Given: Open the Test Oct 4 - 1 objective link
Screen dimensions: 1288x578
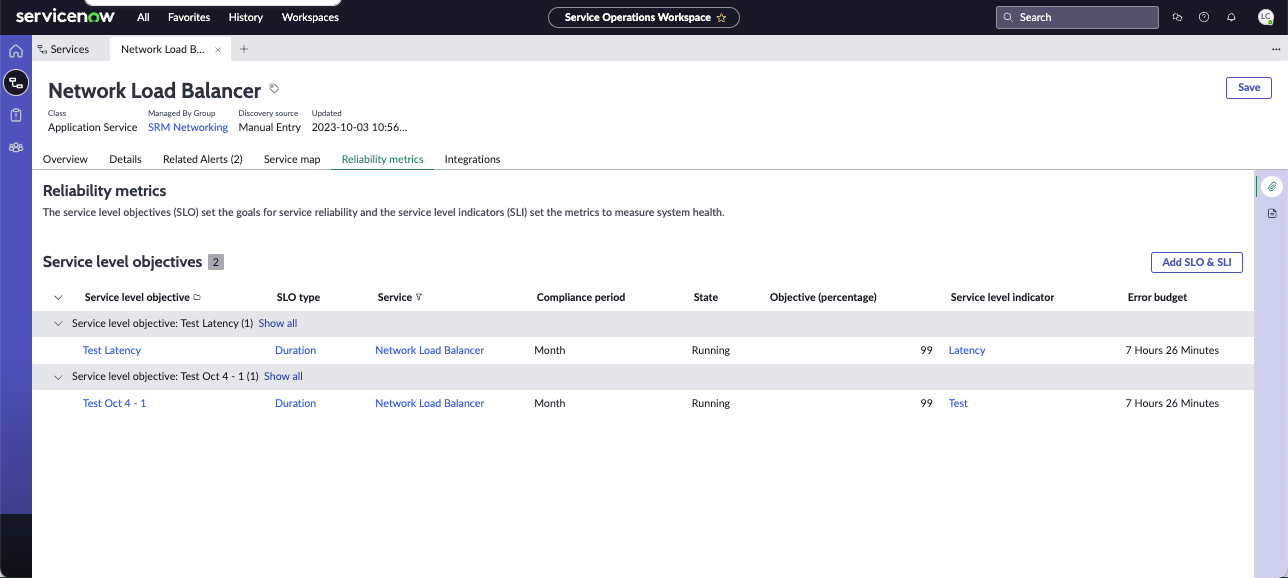Looking at the screenshot, I should [114, 403].
